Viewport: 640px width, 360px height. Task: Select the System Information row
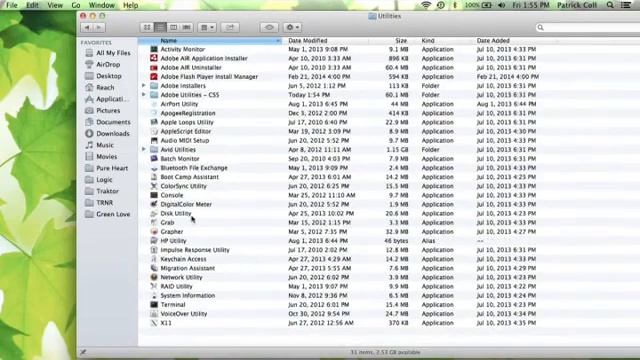[389, 296]
